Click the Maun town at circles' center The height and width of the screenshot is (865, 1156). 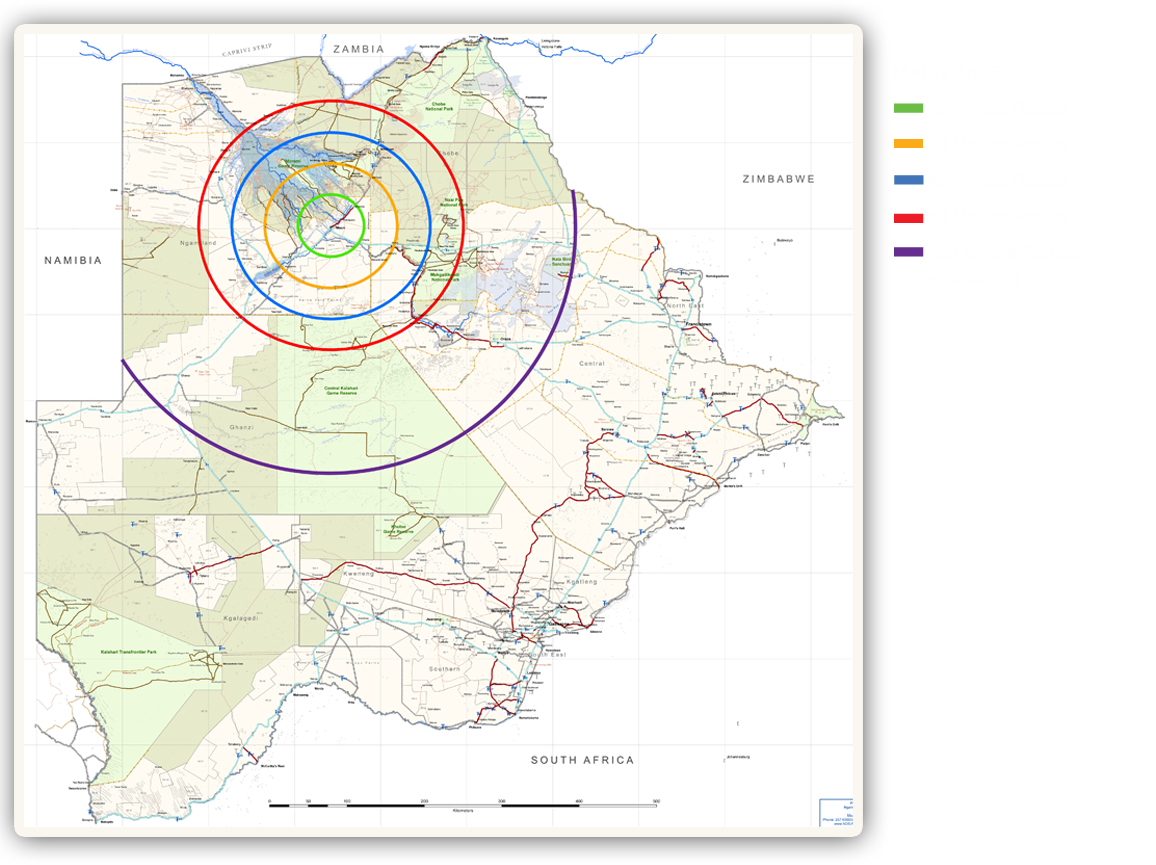(x=340, y=228)
